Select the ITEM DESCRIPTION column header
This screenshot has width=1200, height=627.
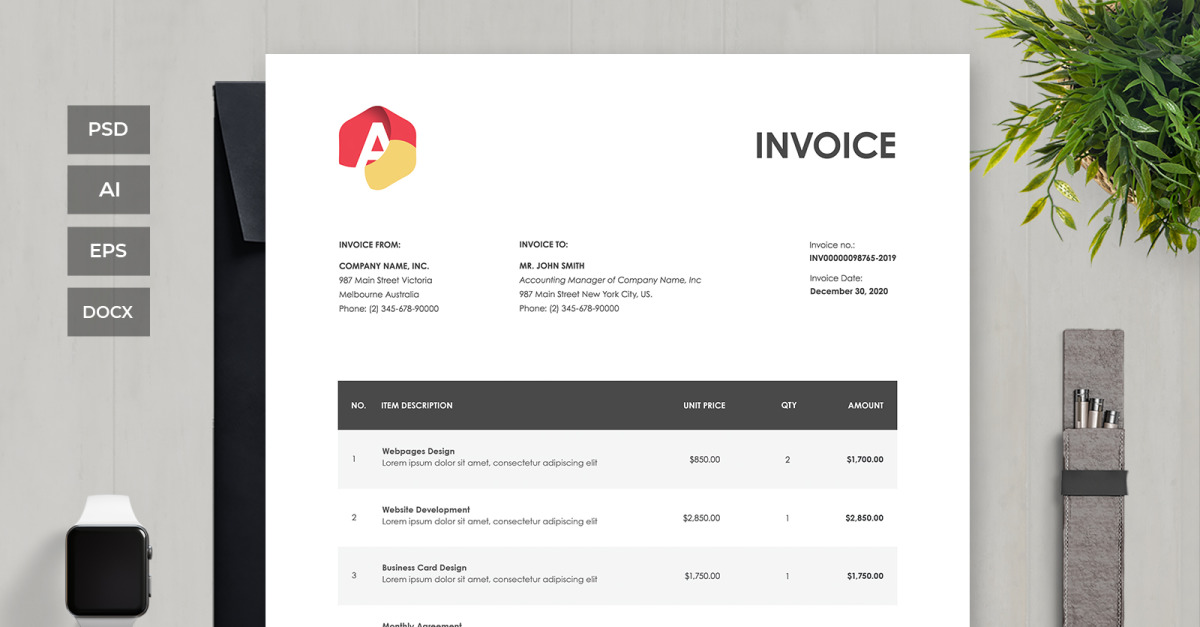[x=416, y=405]
